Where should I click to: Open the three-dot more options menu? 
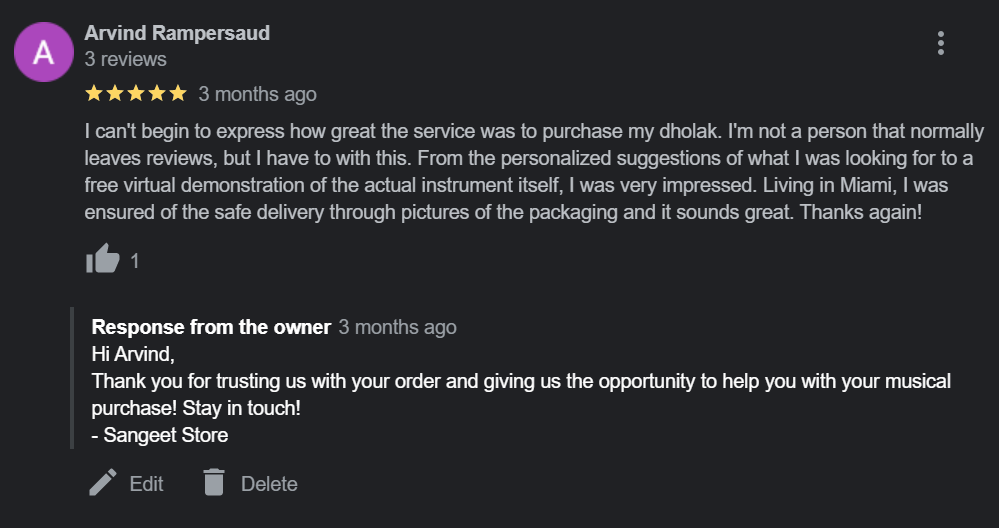coord(940,43)
